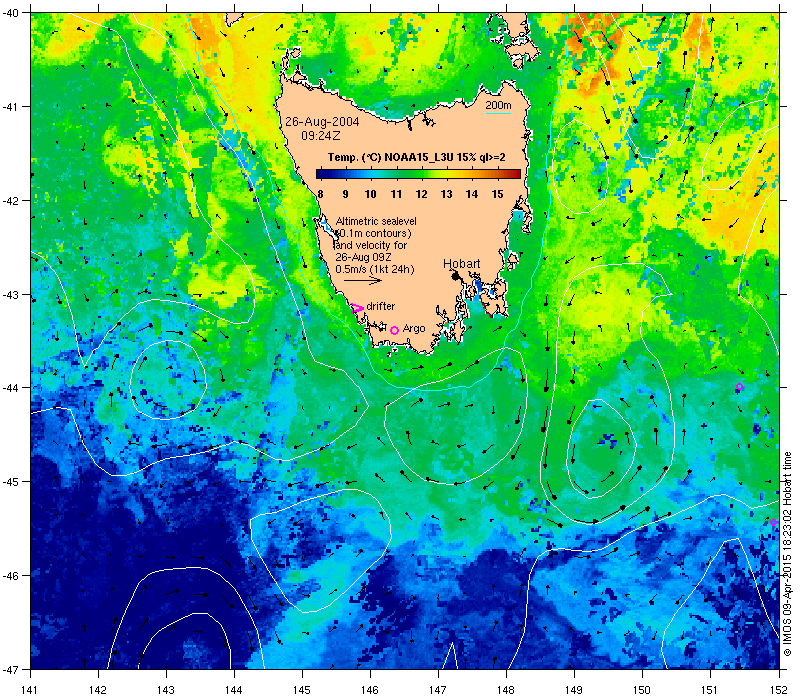
Task: Select the Argo float circle near longitude 151.5, latitude -44
Action: coord(739,387)
